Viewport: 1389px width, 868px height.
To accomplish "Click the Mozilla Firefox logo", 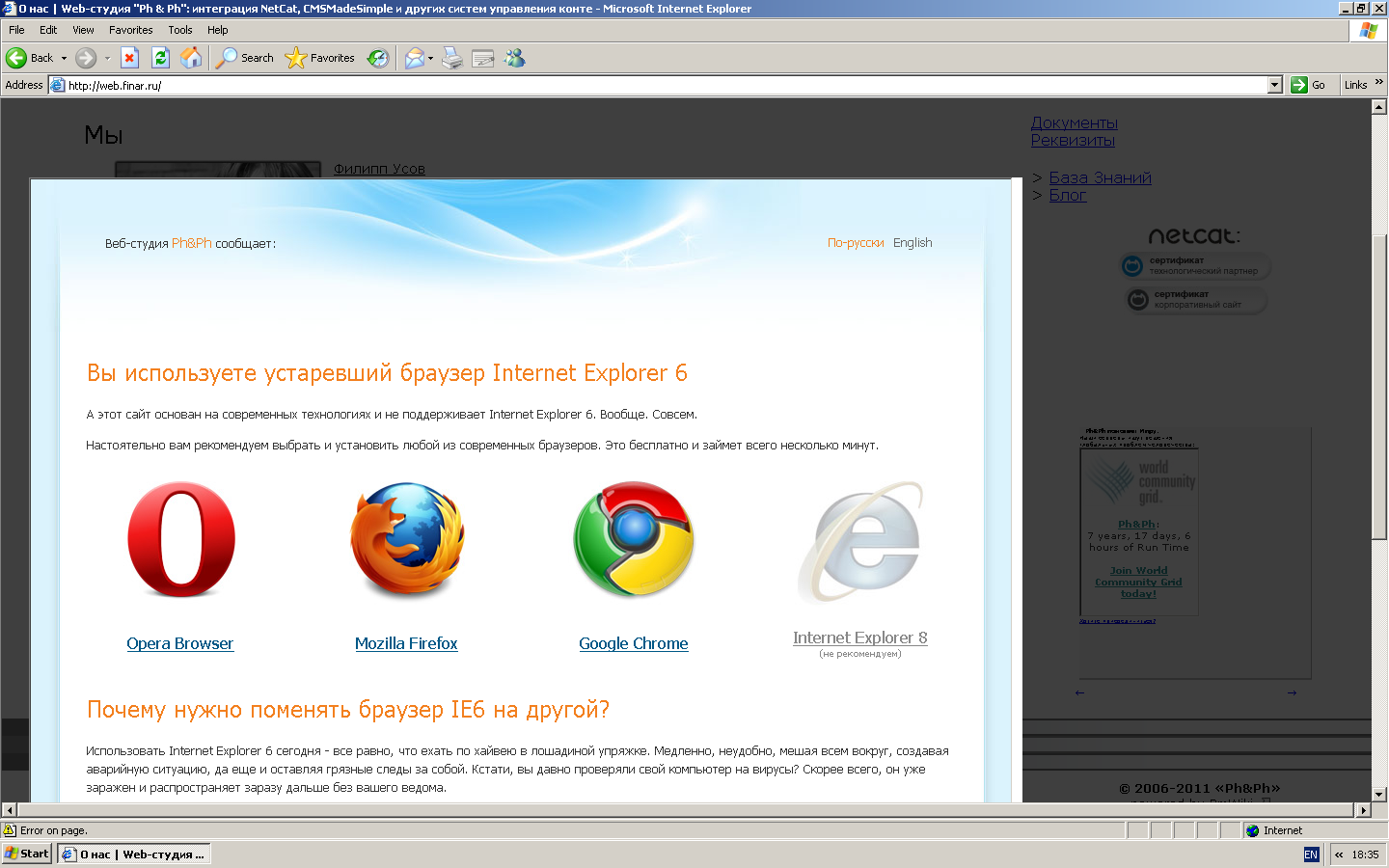I will click(406, 539).
